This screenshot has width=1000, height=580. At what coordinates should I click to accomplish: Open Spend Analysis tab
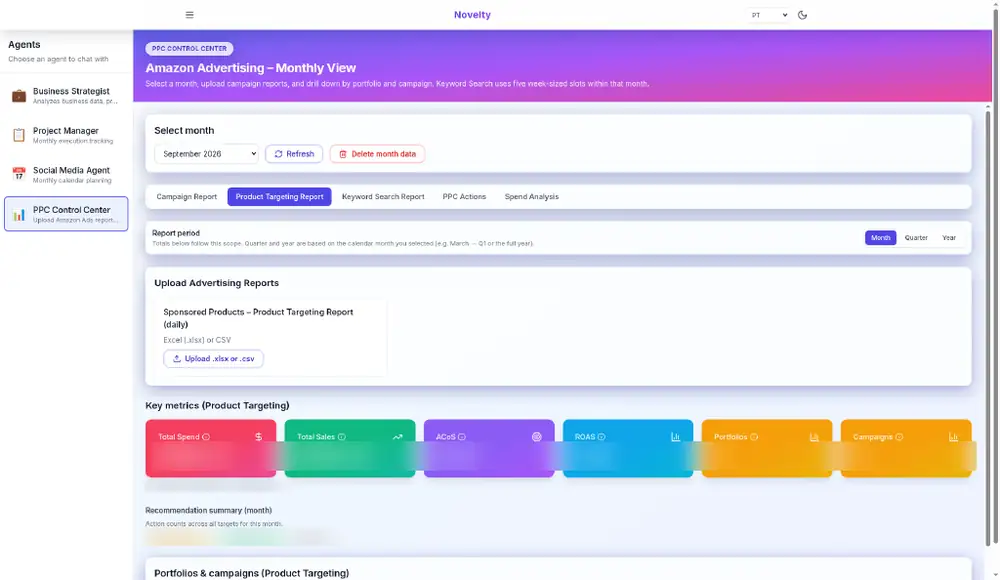(531, 197)
